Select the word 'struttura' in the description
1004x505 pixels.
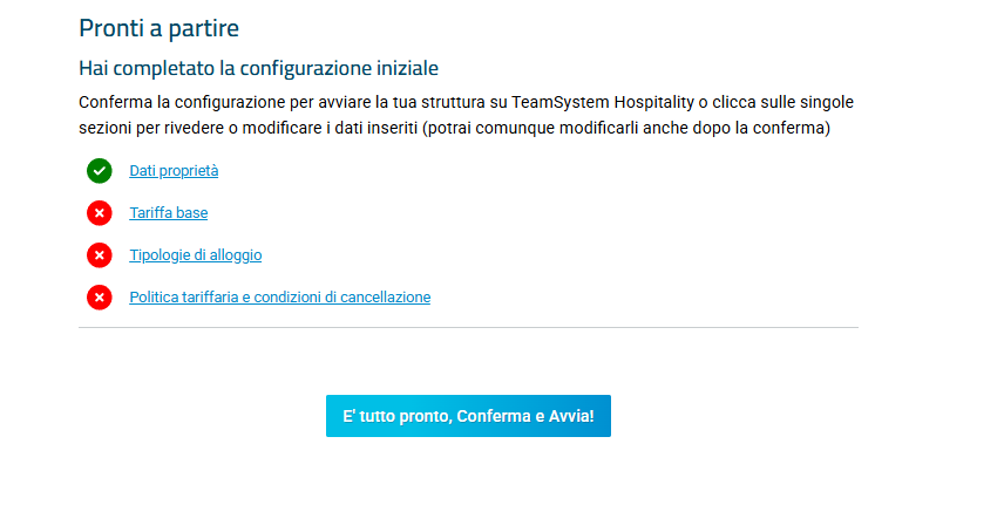(456, 102)
